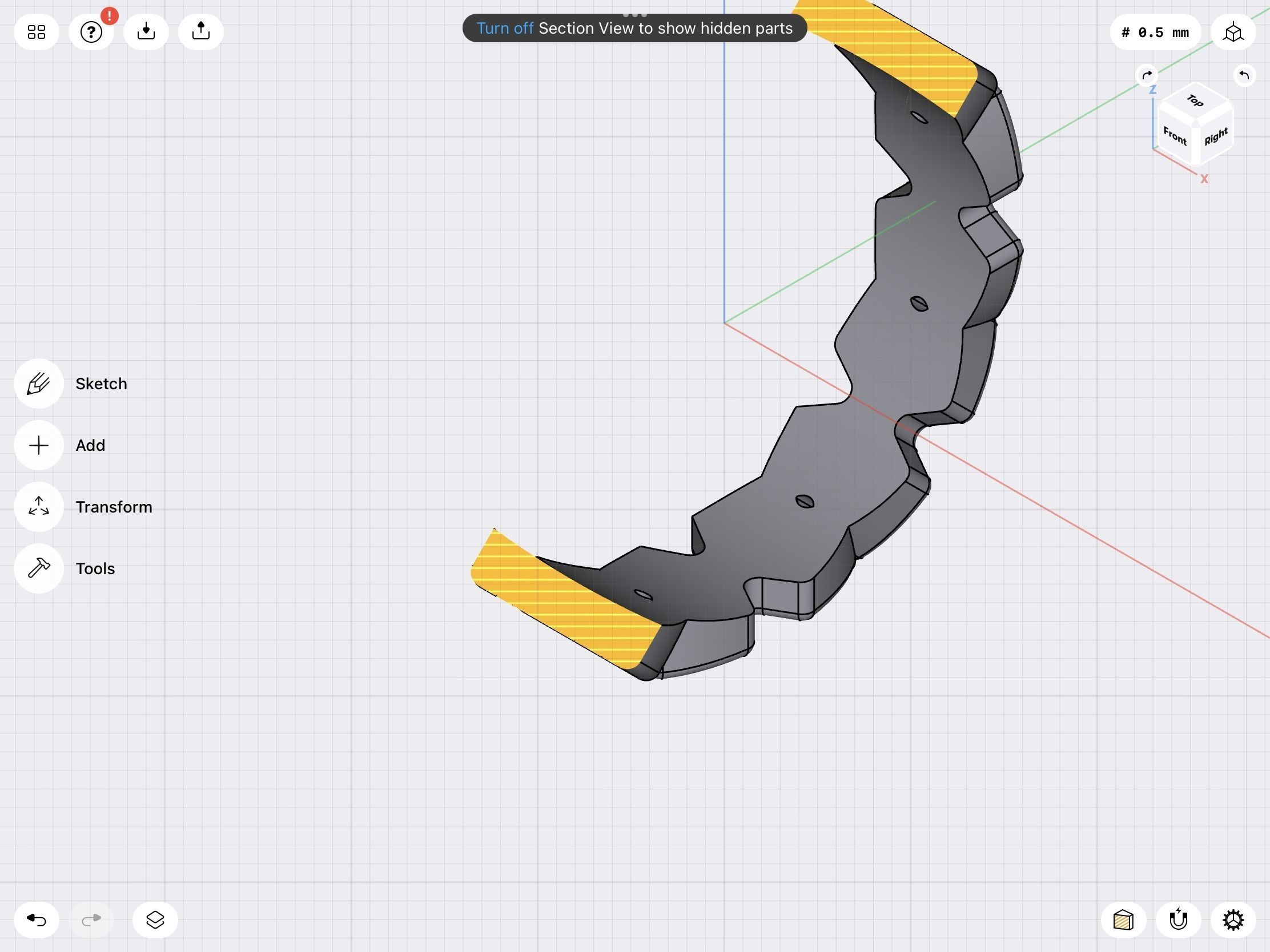This screenshot has width=1270, height=952.
Task: Rotate view with counterclockwise arrow near cube
Action: [1244, 75]
